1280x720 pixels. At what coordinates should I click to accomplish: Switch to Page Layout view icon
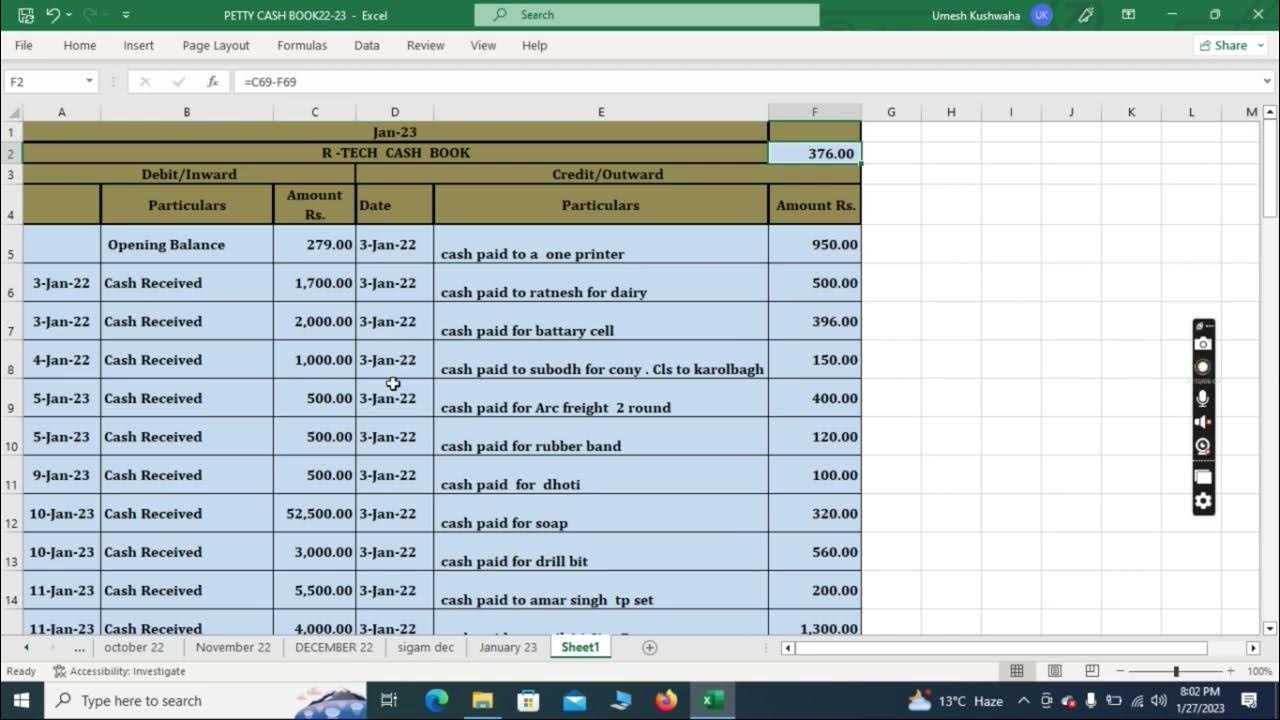coord(1054,671)
